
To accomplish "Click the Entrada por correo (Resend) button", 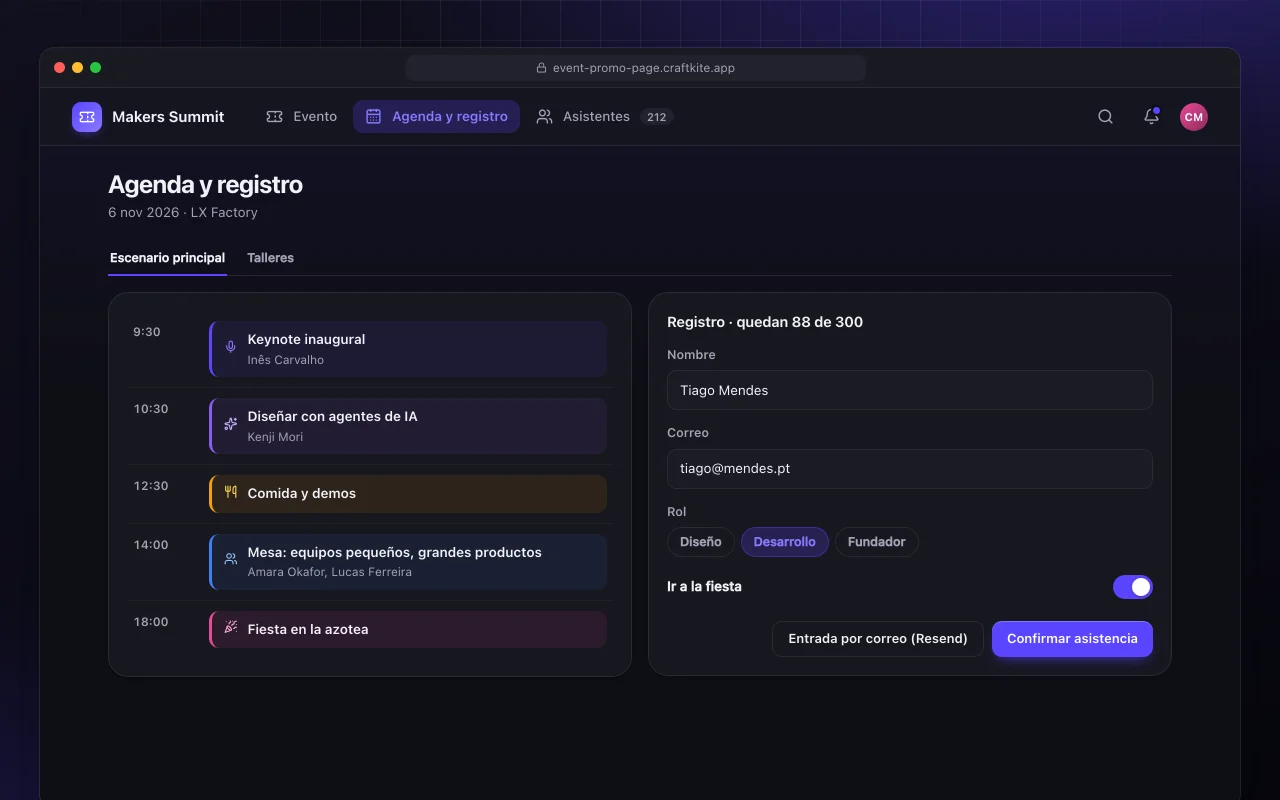I will coord(878,639).
